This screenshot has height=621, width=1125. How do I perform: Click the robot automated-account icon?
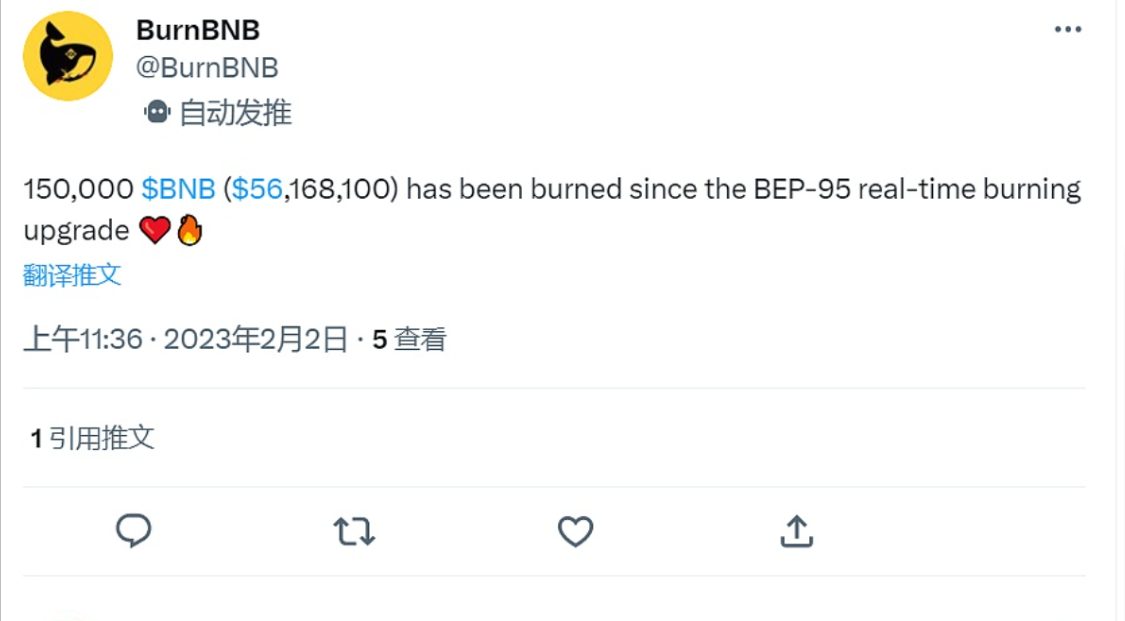pos(157,112)
